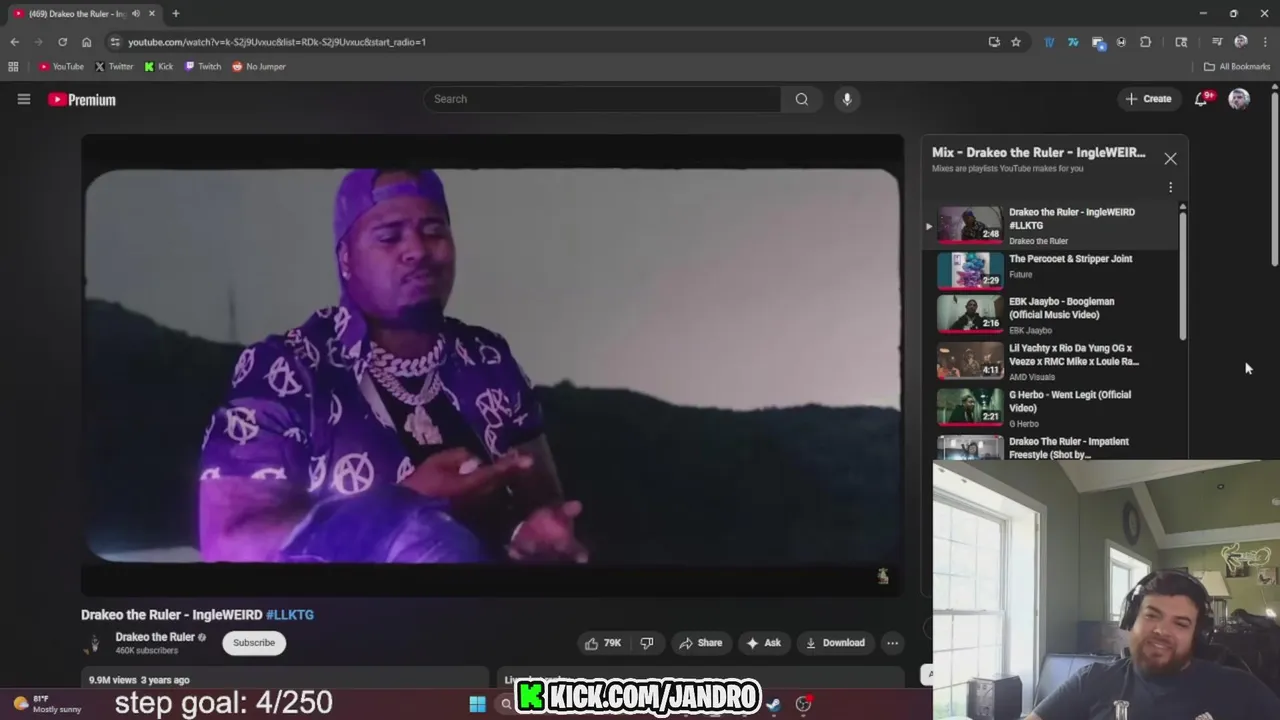Open All Bookmarks folder
1280x720 pixels.
click(1237, 67)
